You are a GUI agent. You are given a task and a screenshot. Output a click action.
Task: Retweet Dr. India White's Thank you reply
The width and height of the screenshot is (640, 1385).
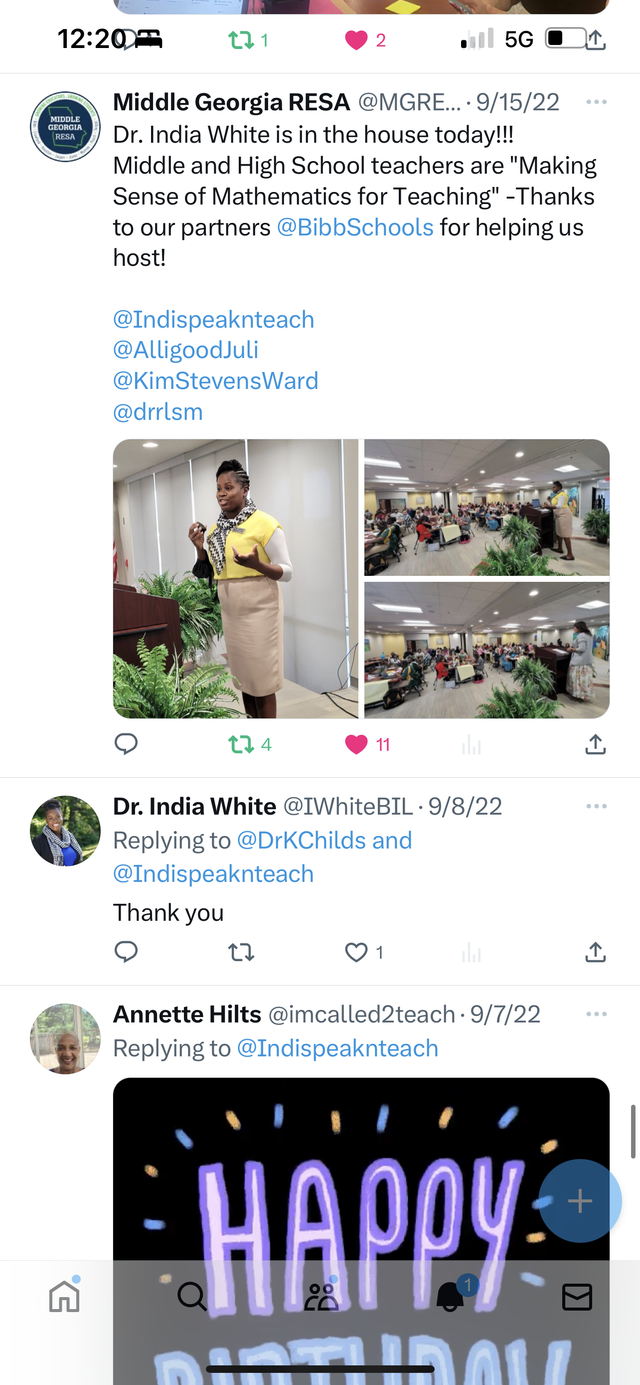[x=240, y=952]
